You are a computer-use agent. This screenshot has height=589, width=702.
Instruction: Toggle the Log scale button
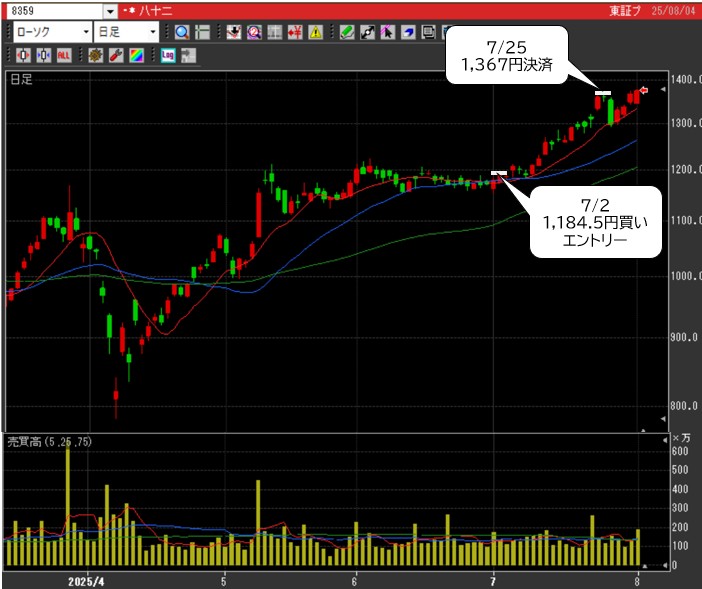point(167,55)
